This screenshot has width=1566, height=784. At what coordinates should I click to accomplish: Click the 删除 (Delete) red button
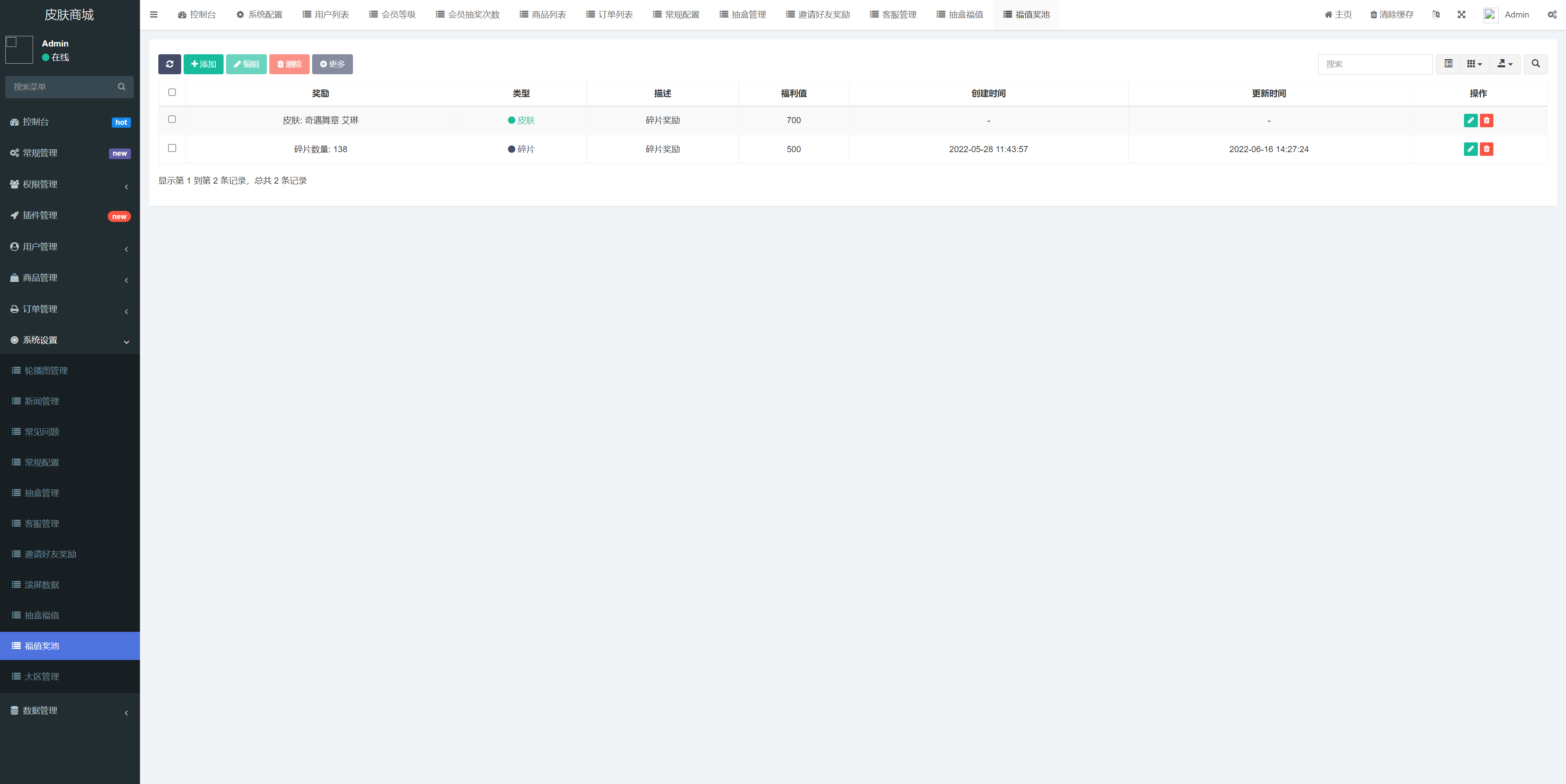[x=290, y=64]
